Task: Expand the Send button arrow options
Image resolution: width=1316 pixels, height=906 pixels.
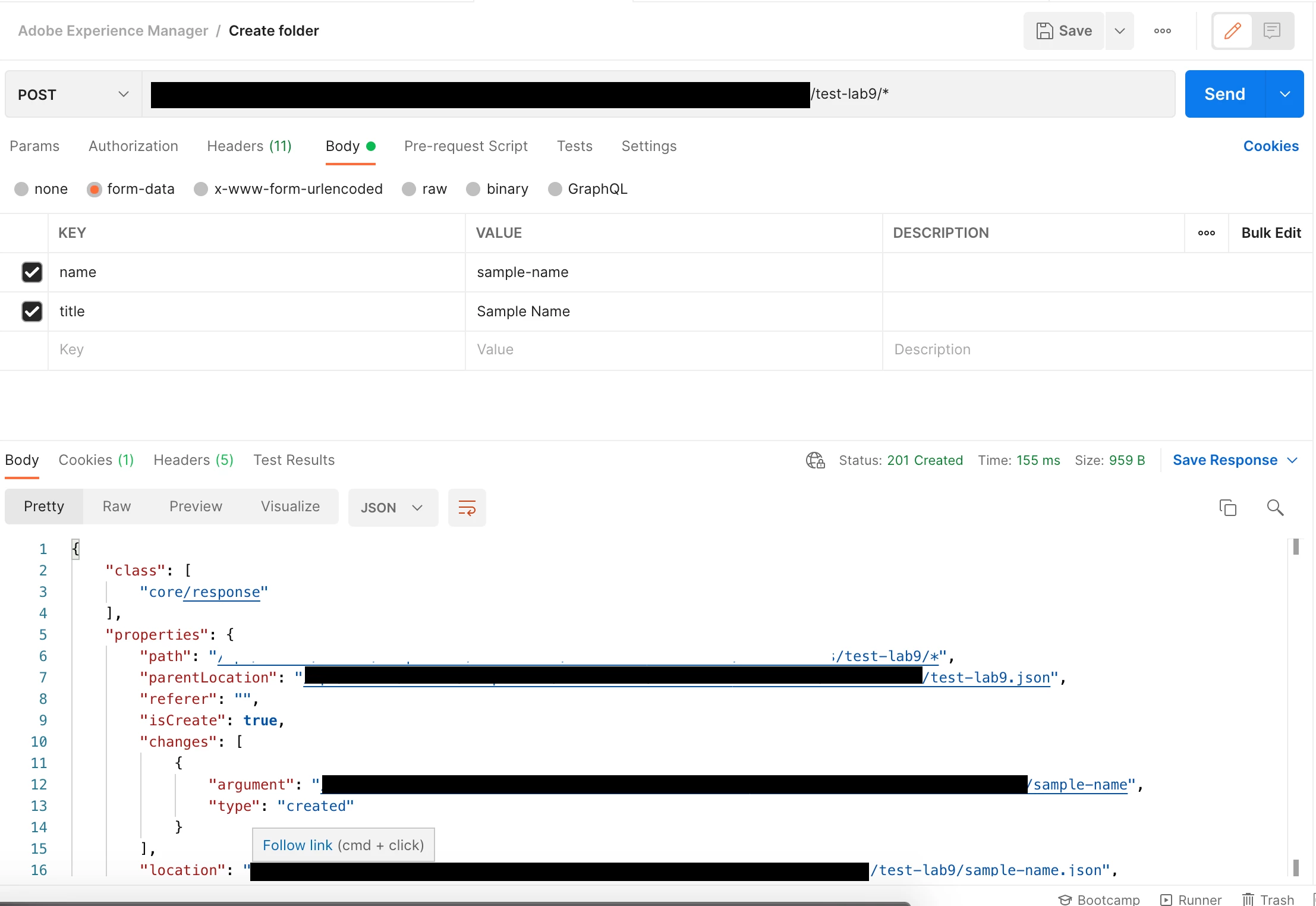Action: (x=1284, y=94)
